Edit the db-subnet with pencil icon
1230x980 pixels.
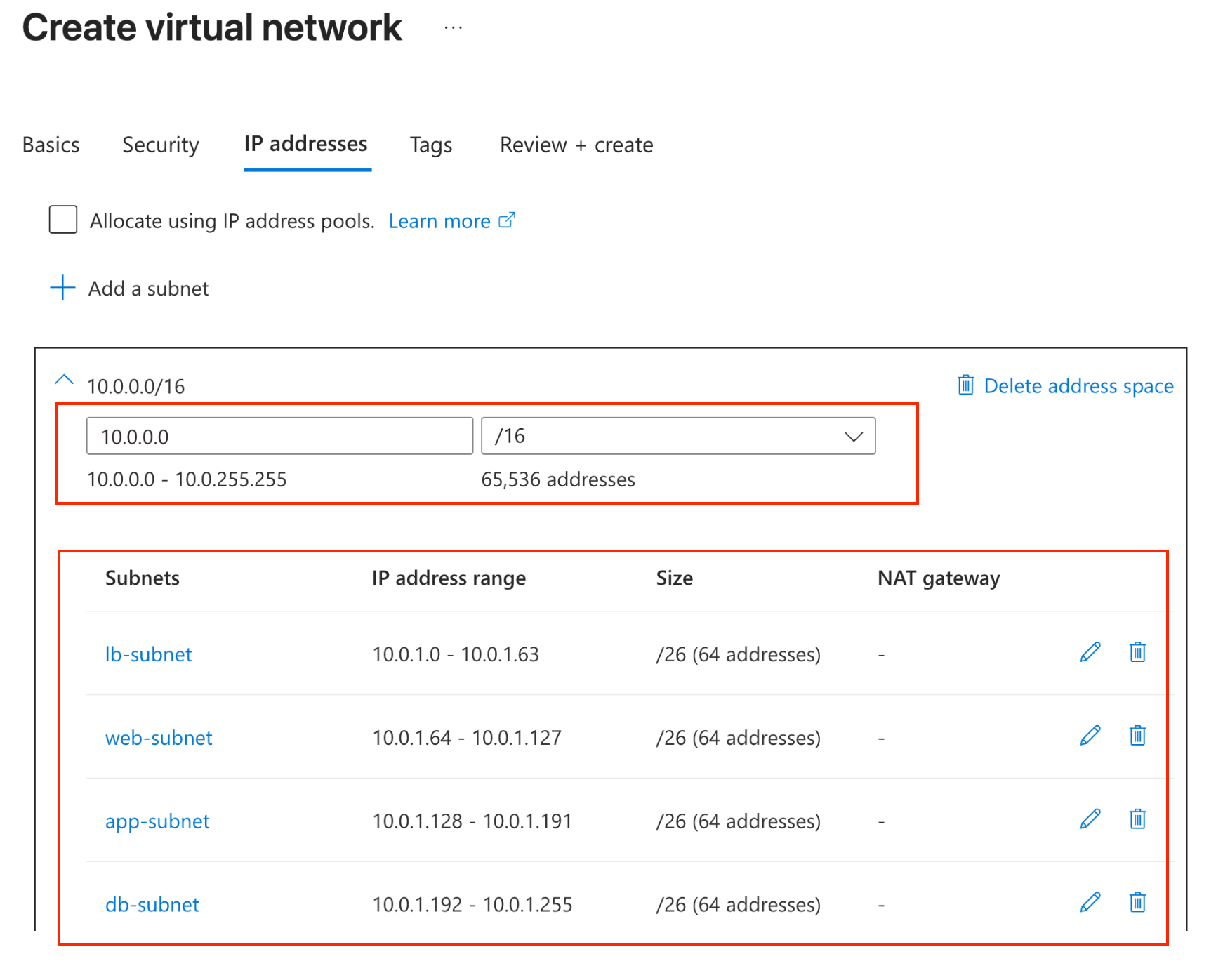tap(1090, 902)
